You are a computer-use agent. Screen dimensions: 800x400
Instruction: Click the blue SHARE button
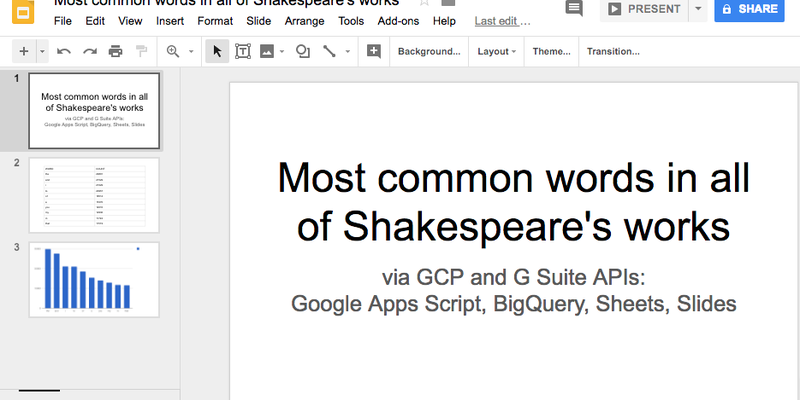click(x=749, y=10)
